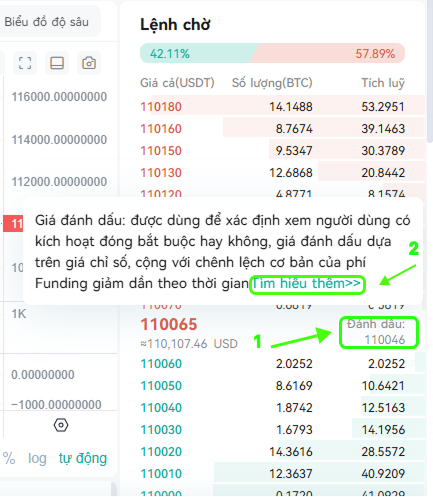Click the fullscreen chart icon
Image resolution: width=433 pixels, height=497 pixels.
point(25,63)
